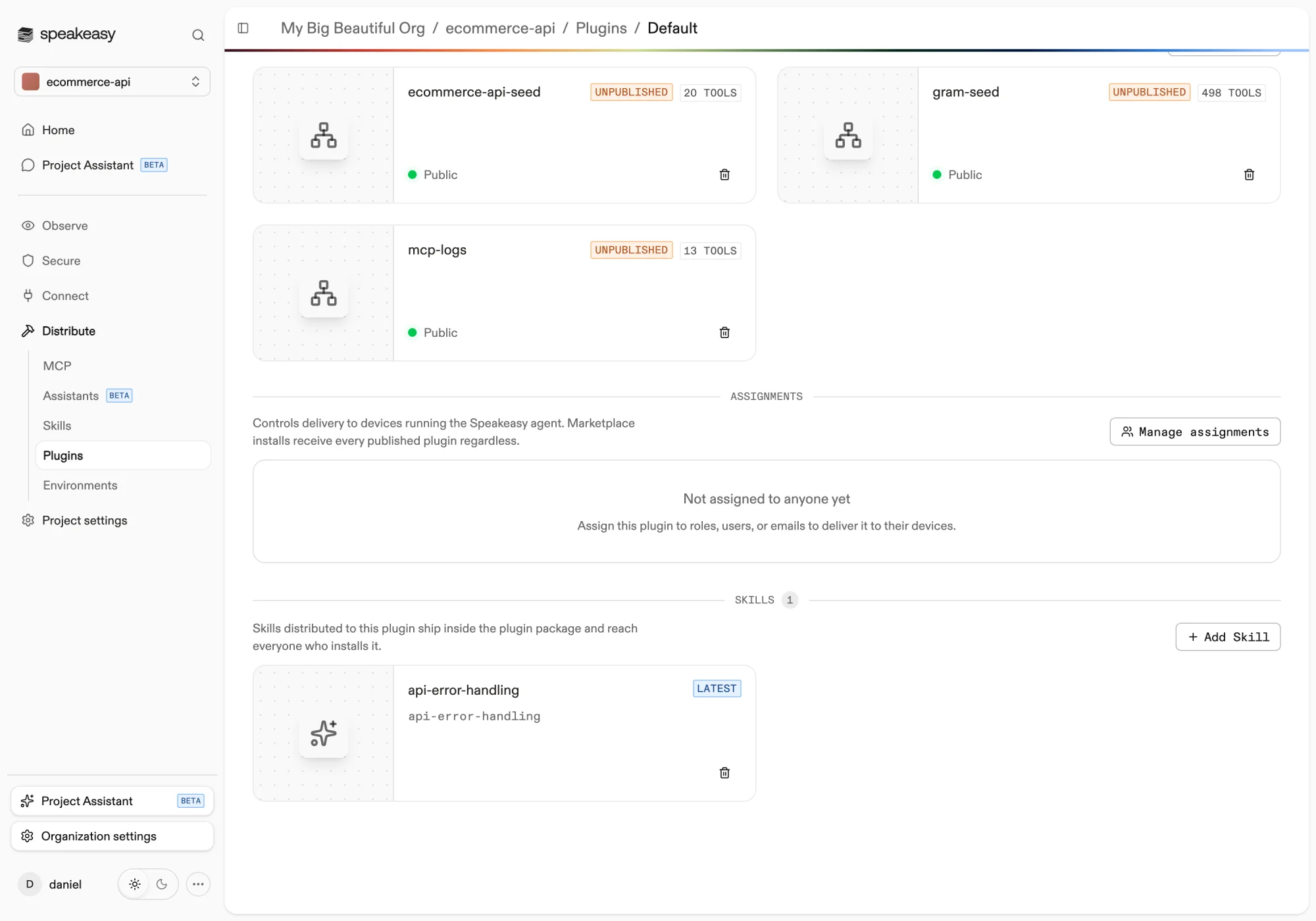
Task: Navigate to ecommerce-api breadcrumb
Action: [x=500, y=28]
